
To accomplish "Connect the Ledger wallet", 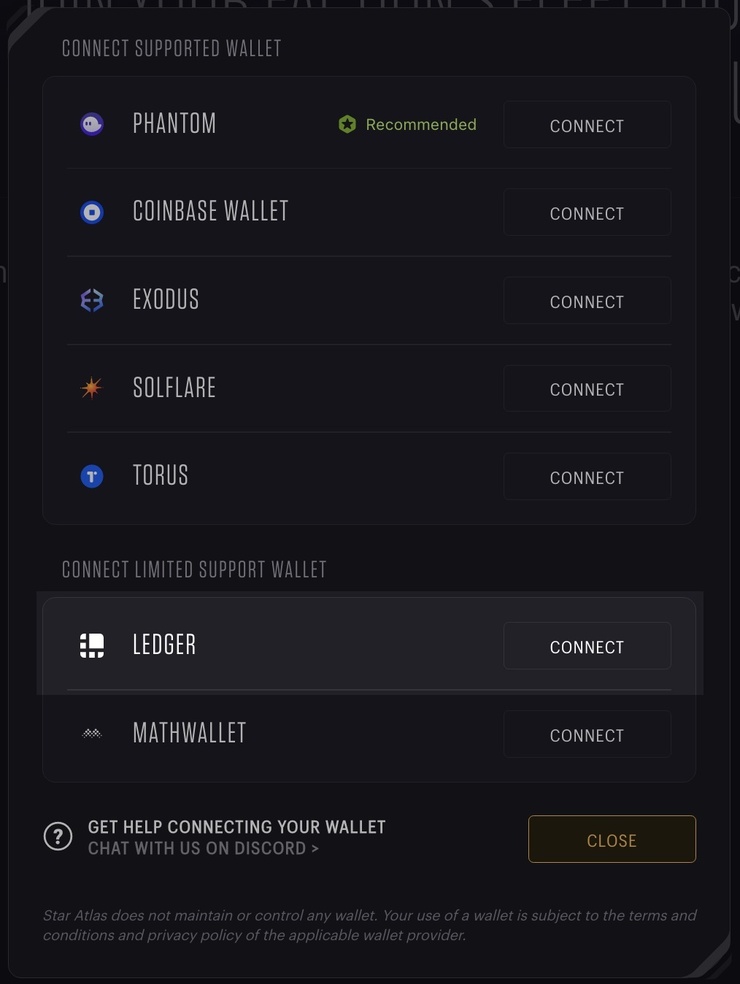I will [587, 646].
